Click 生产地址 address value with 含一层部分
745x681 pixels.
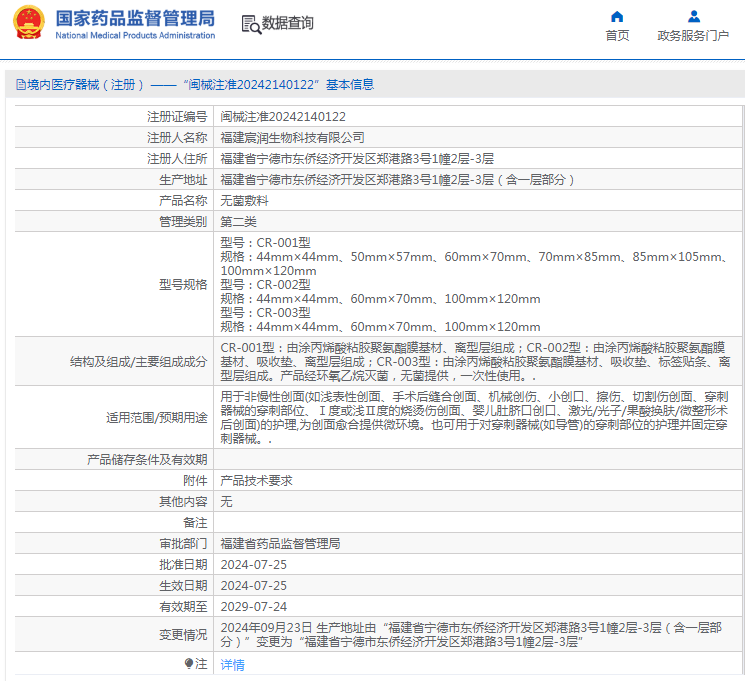(398, 179)
